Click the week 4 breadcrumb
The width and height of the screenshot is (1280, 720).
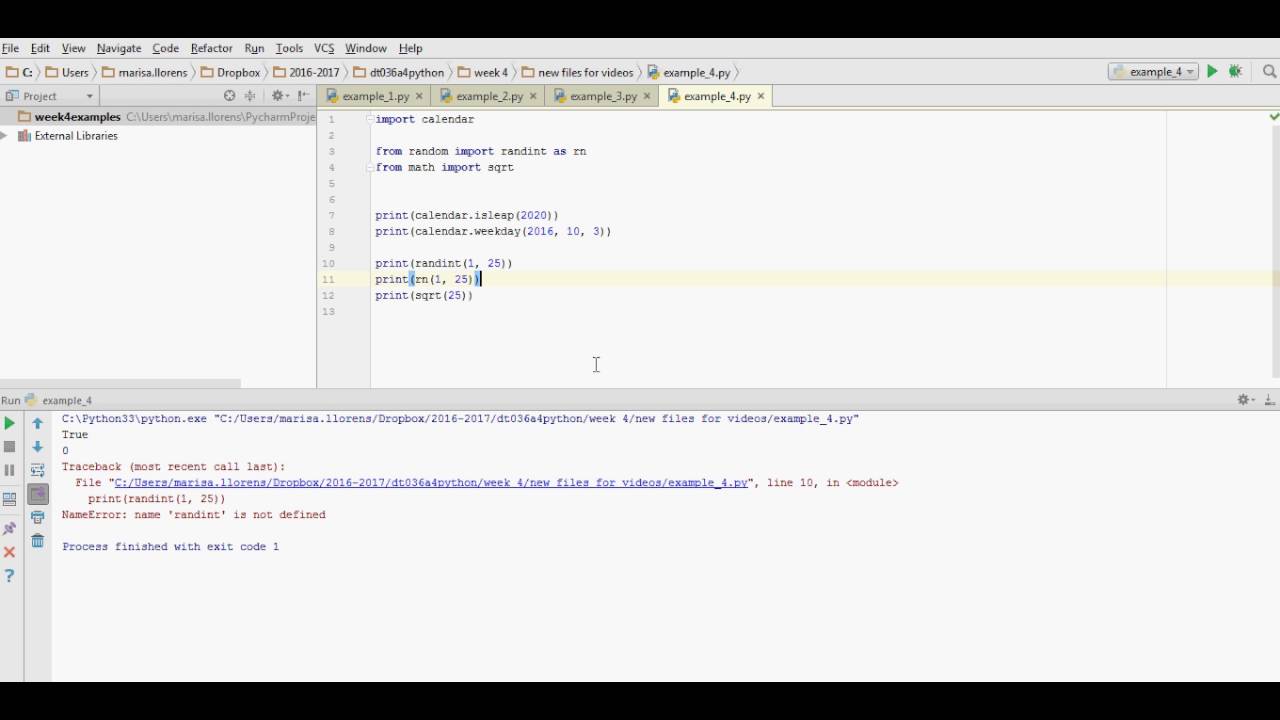482,72
